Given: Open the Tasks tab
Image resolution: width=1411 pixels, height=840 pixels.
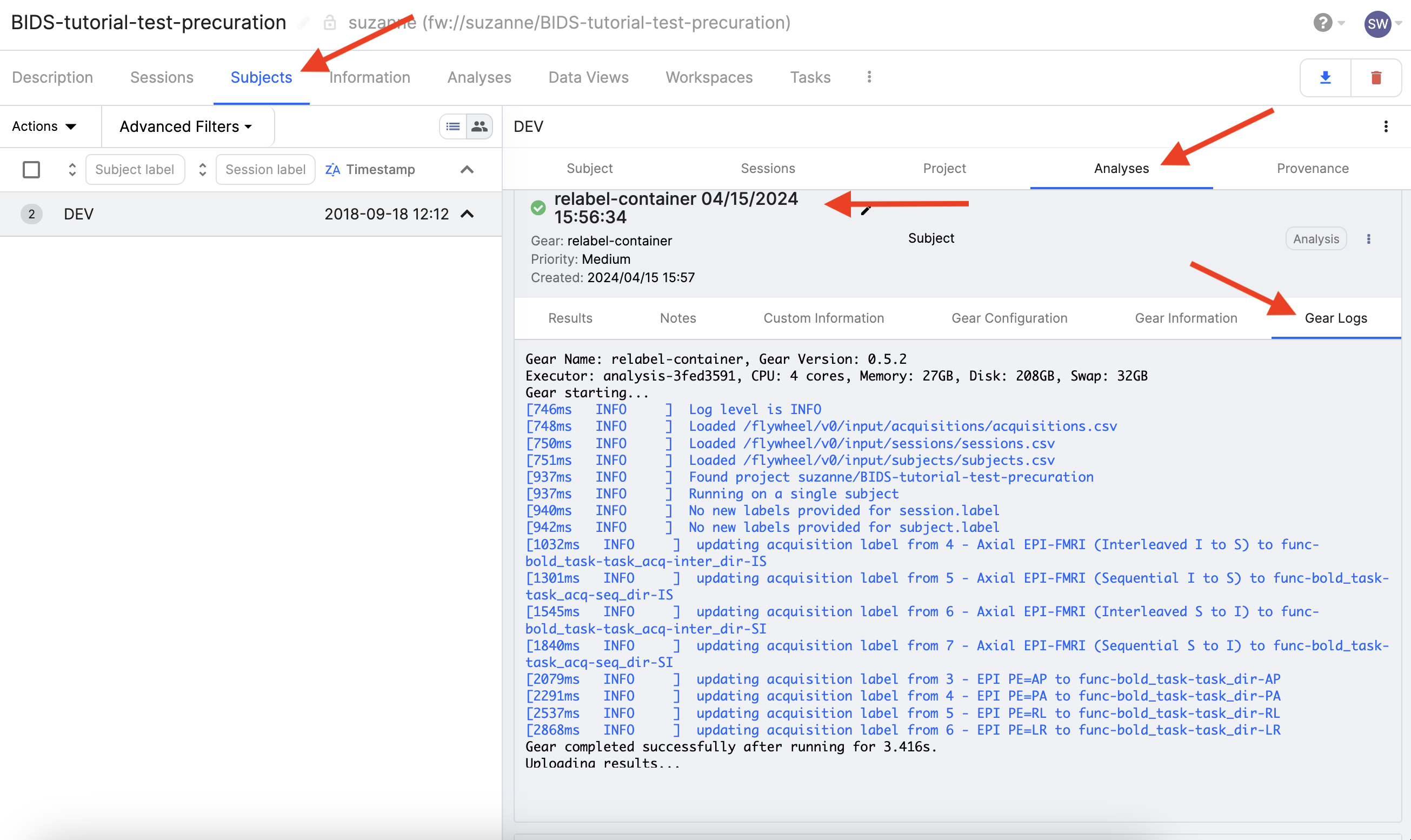Looking at the screenshot, I should (810, 77).
